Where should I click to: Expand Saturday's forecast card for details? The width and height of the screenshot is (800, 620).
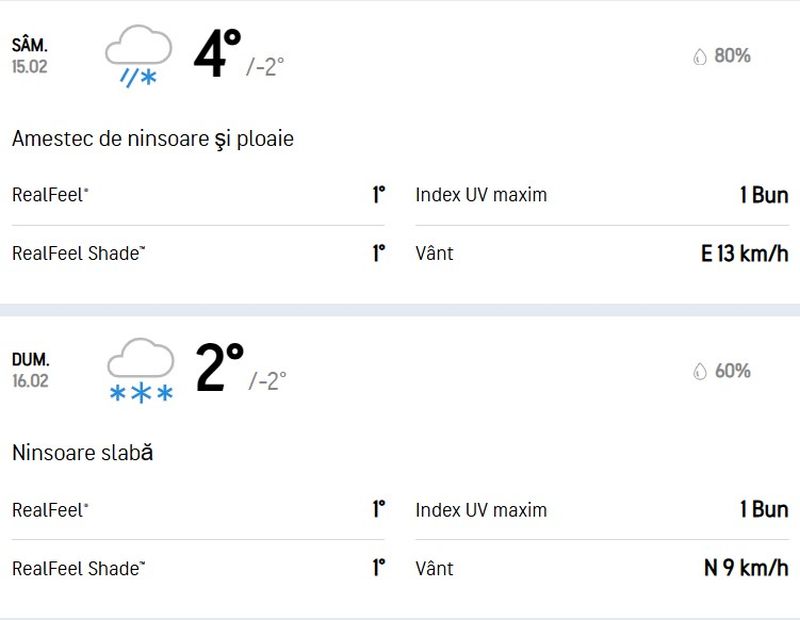click(400, 55)
